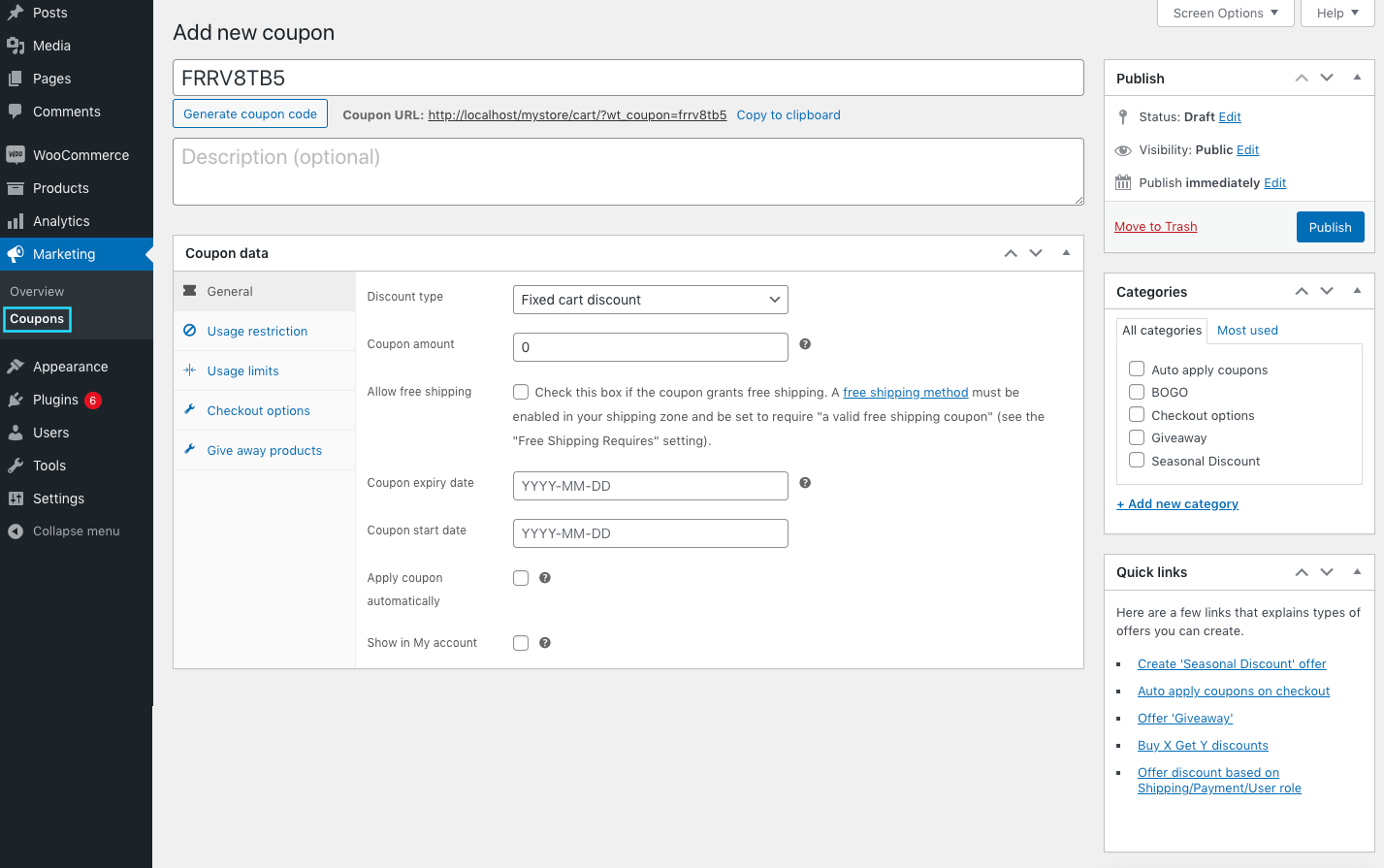Click the red plugins update count badge
Screen dimensions: 1384x868
click(x=93, y=401)
